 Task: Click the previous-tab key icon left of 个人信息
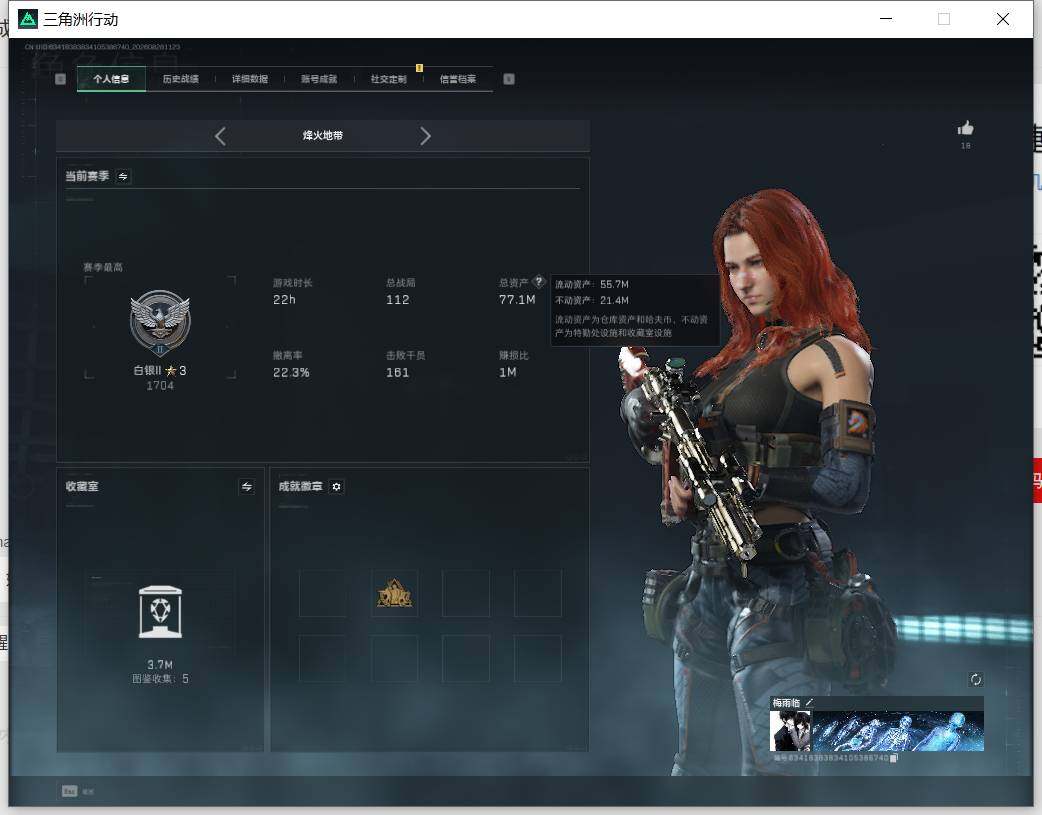pos(60,79)
